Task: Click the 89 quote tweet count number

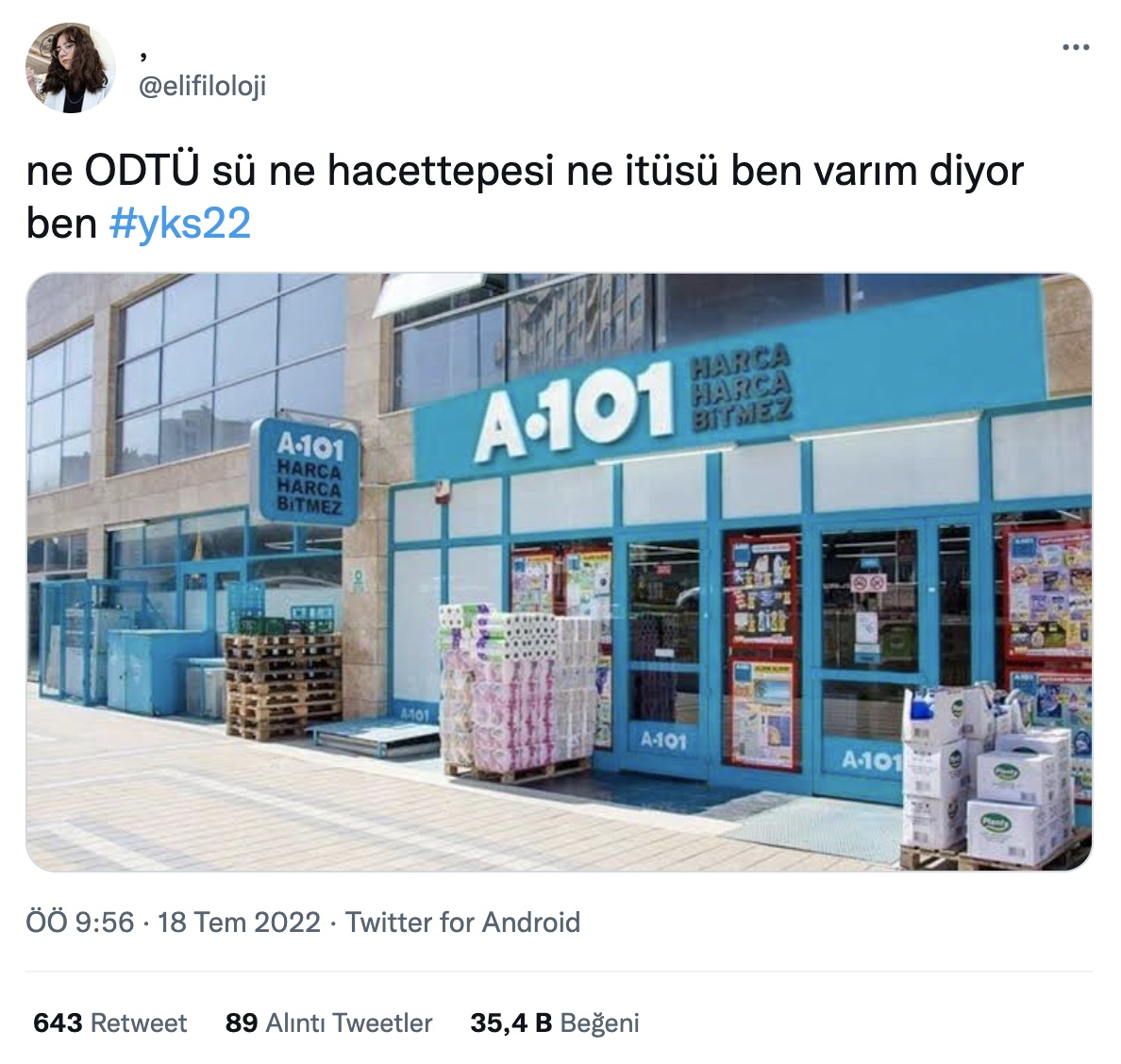Action: point(242,1022)
